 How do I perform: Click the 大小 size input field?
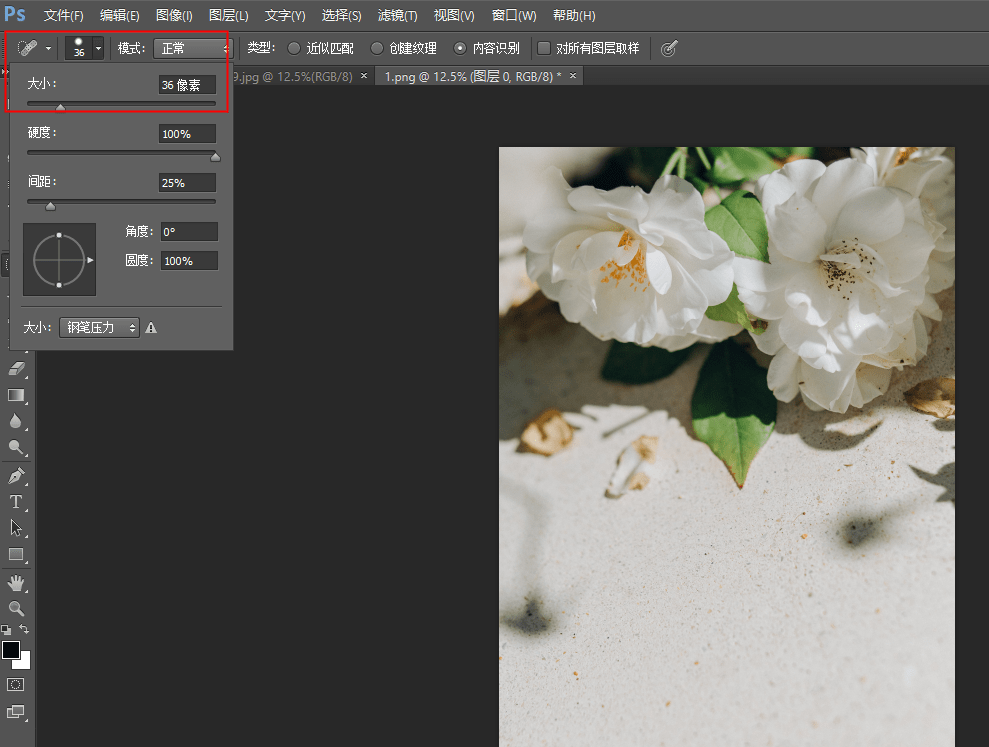(x=187, y=85)
